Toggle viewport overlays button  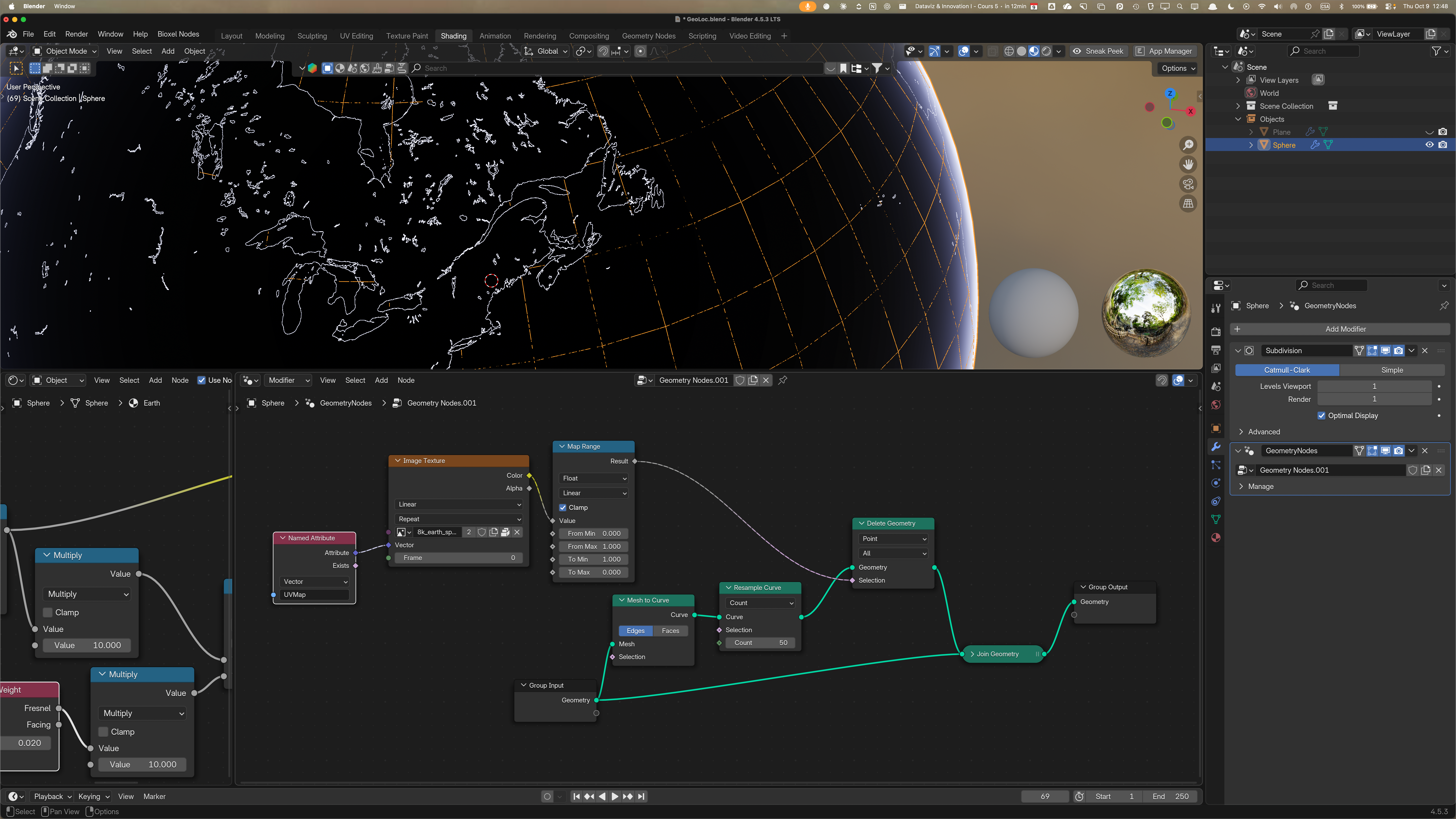pos(964,51)
